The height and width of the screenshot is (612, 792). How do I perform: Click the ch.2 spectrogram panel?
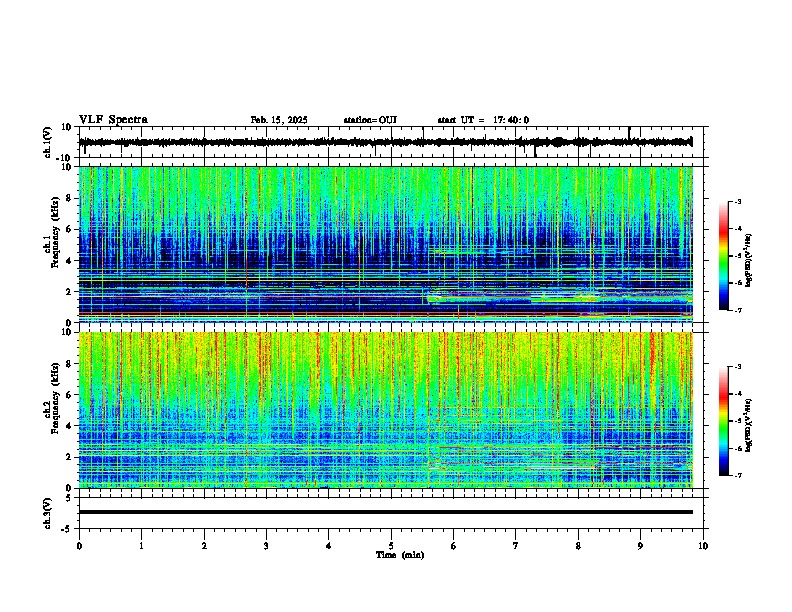point(386,410)
